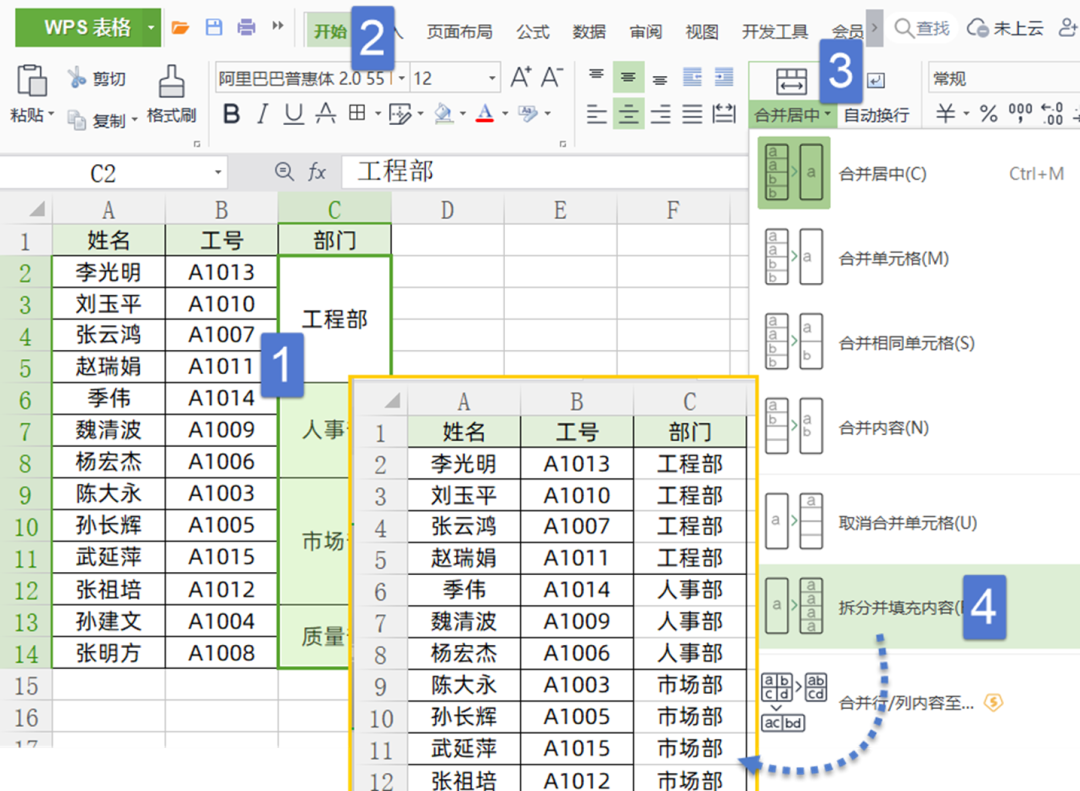Click the Paste clipboard icon
The height and width of the screenshot is (791, 1080).
pyautogui.click(x=32, y=80)
